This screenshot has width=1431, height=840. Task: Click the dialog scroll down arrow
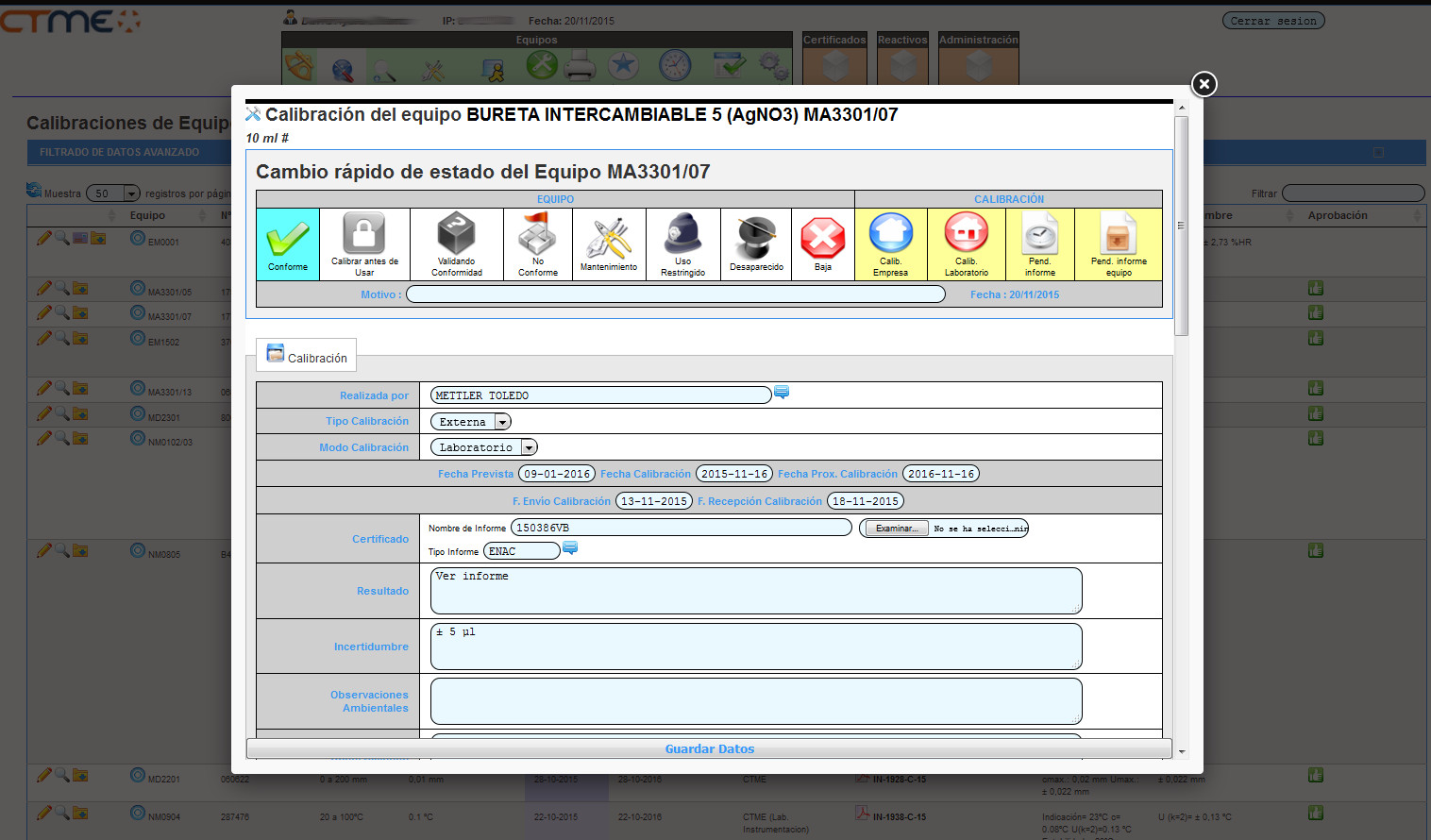point(1182,751)
